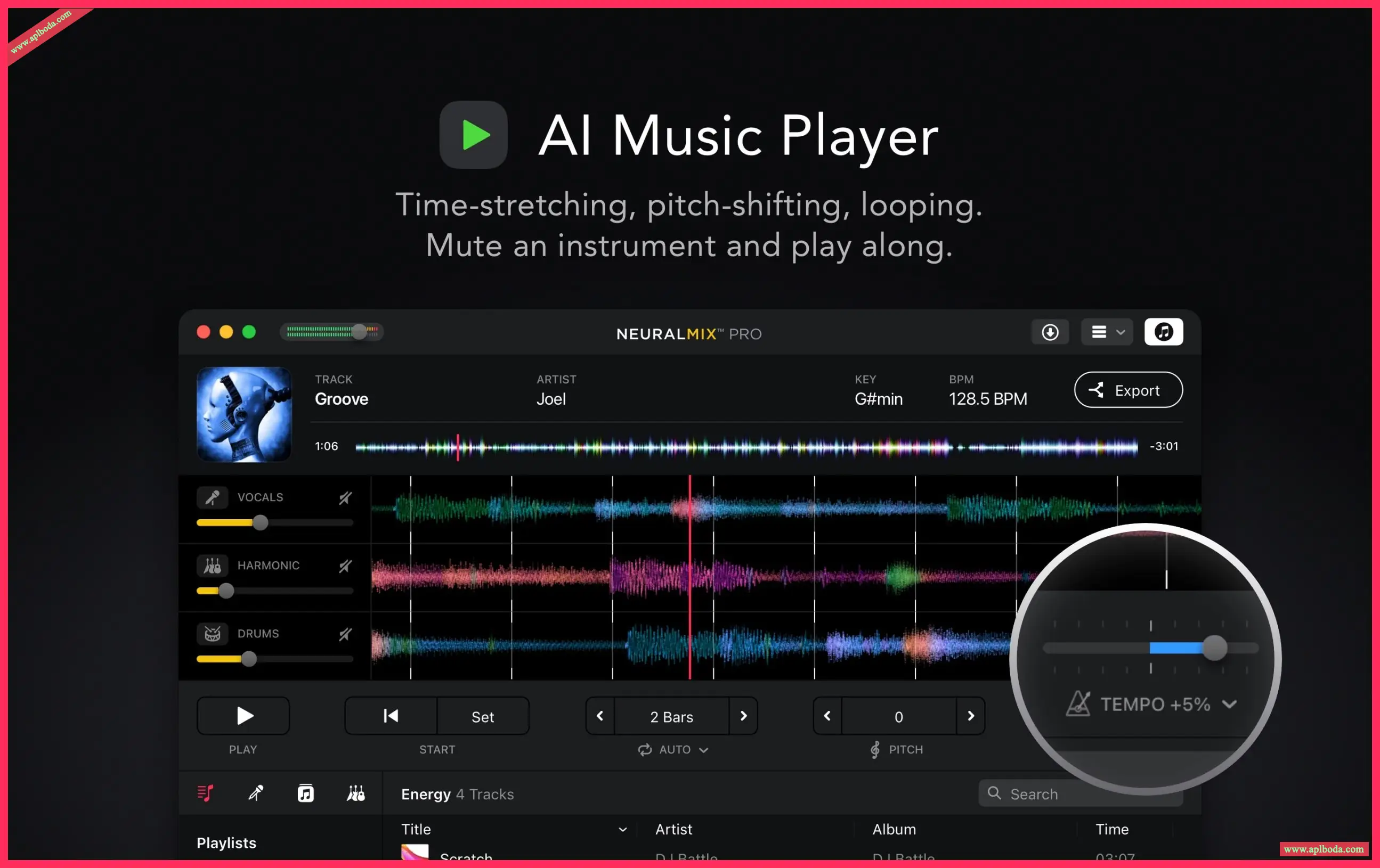Mute the Harmonic stem
Image resolution: width=1380 pixels, height=868 pixels.
(x=345, y=566)
